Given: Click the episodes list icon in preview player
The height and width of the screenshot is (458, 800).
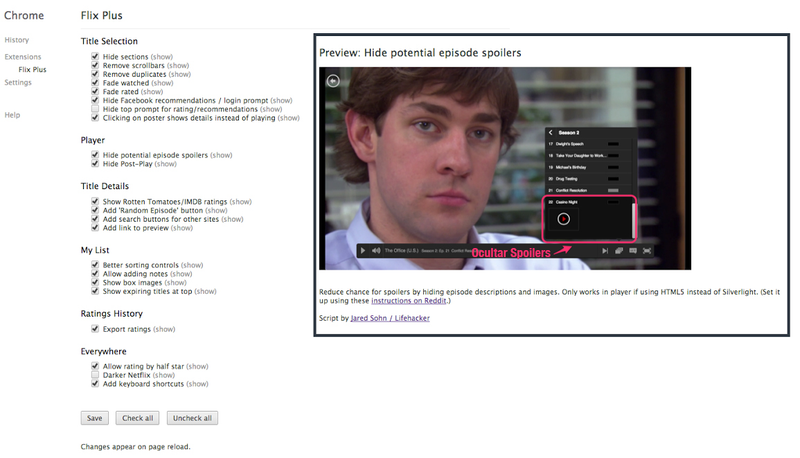Looking at the screenshot, I should 619,251.
